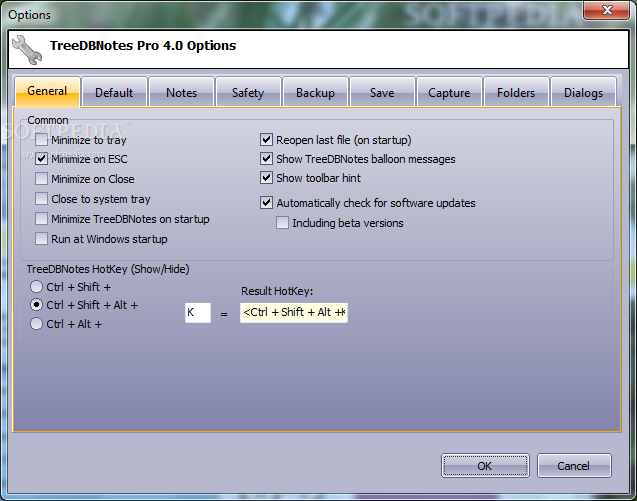Open the Capture tab

449,93
